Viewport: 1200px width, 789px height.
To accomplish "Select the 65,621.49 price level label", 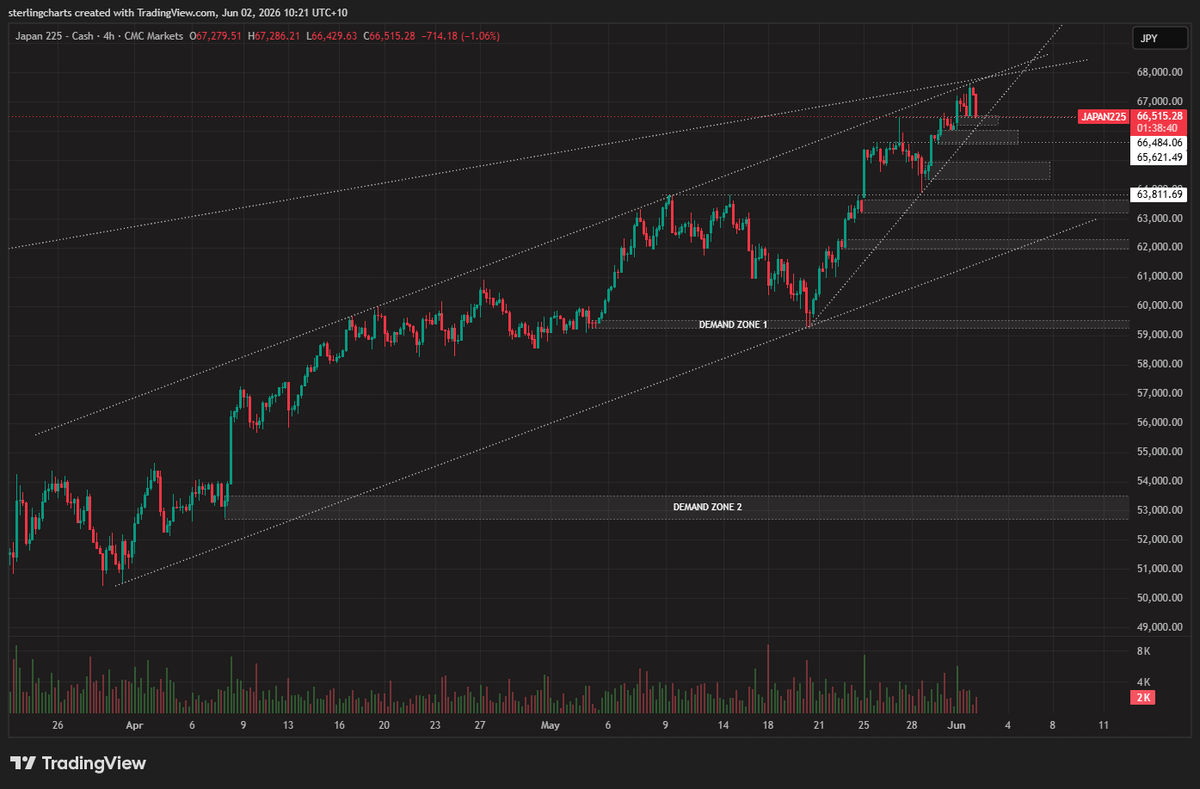I will tap(1160, 158).
